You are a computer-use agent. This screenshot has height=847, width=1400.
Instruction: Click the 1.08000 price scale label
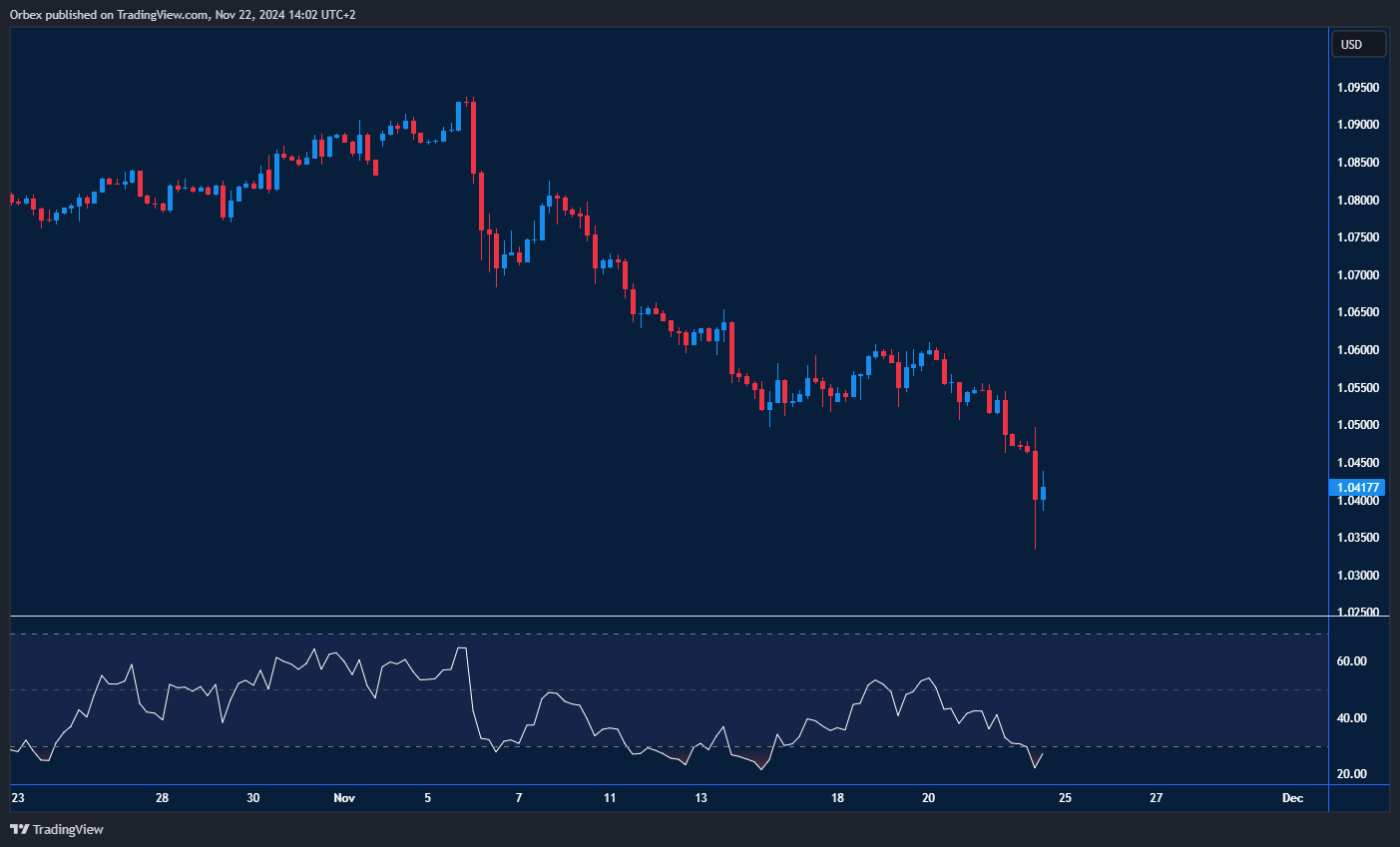pyautogui.click(x=1358, y=201)
